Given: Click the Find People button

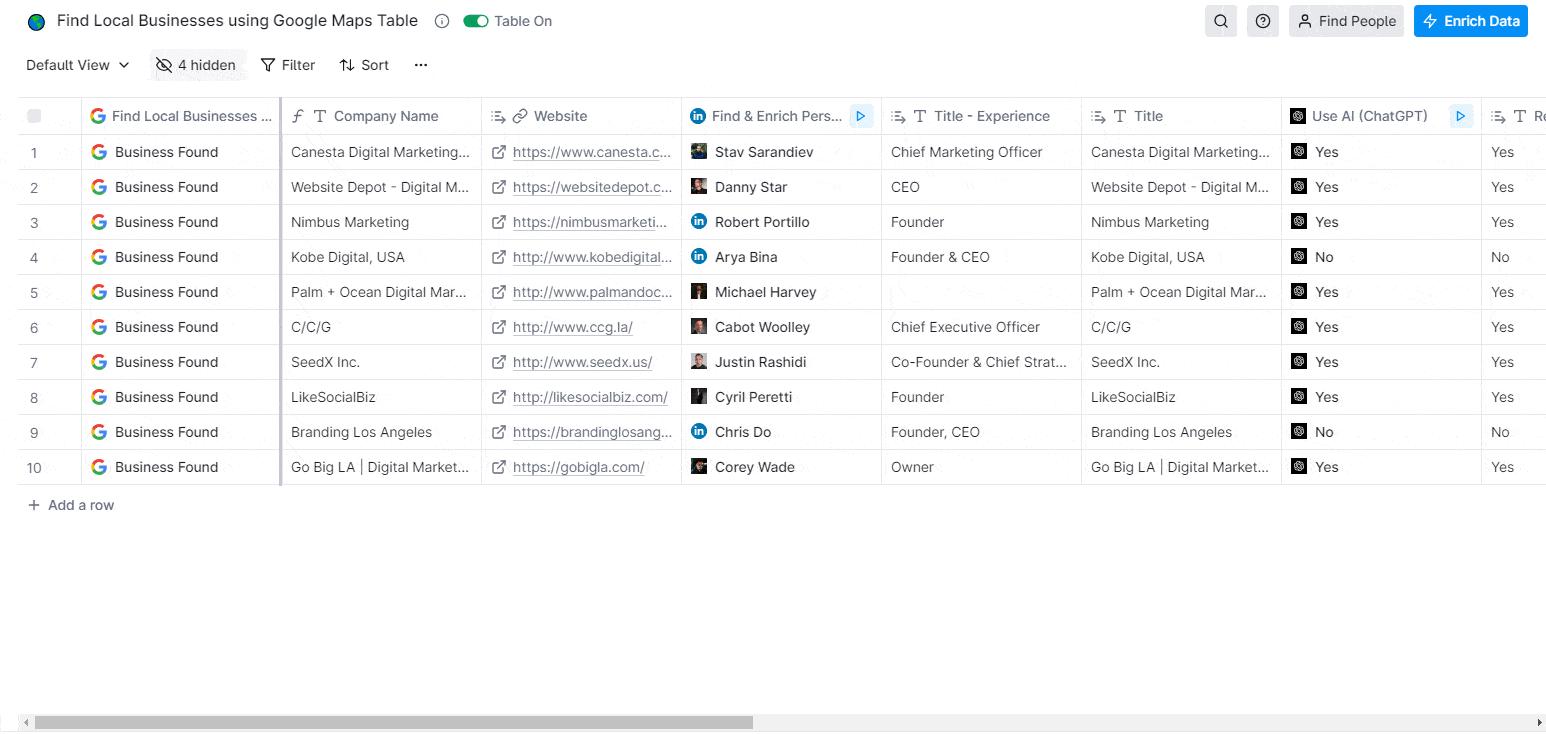Looking at the screenshot, I should coord(1346,21).
